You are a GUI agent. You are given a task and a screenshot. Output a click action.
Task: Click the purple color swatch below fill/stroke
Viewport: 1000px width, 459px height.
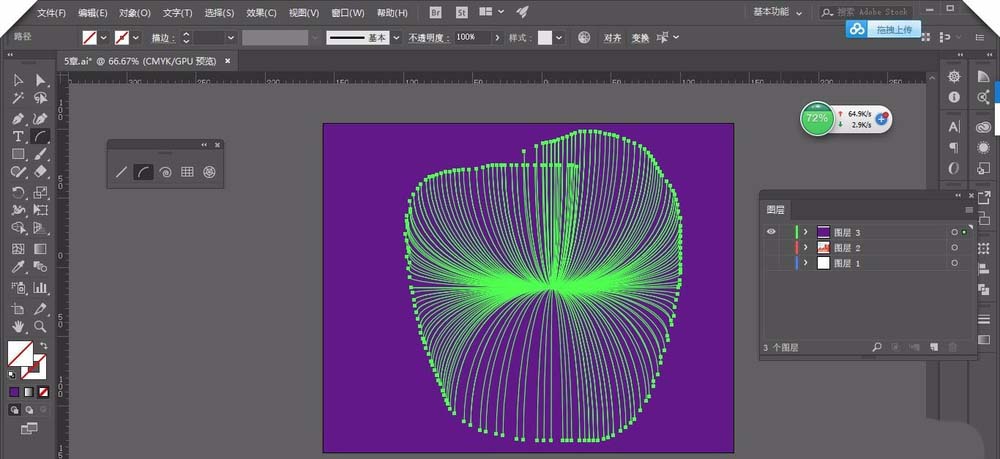(x=14, y=392)
